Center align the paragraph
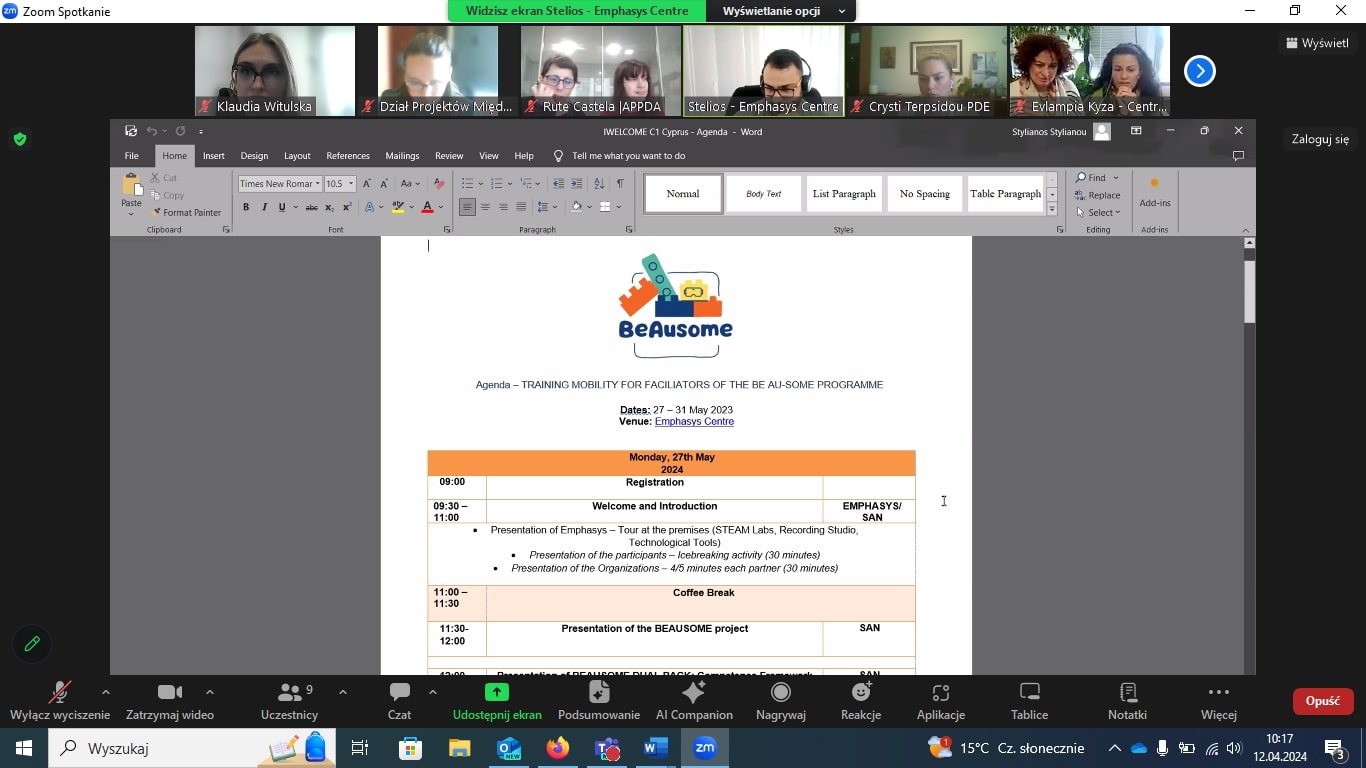This screenshot has width=1366, height=768. tap(485, 207)
